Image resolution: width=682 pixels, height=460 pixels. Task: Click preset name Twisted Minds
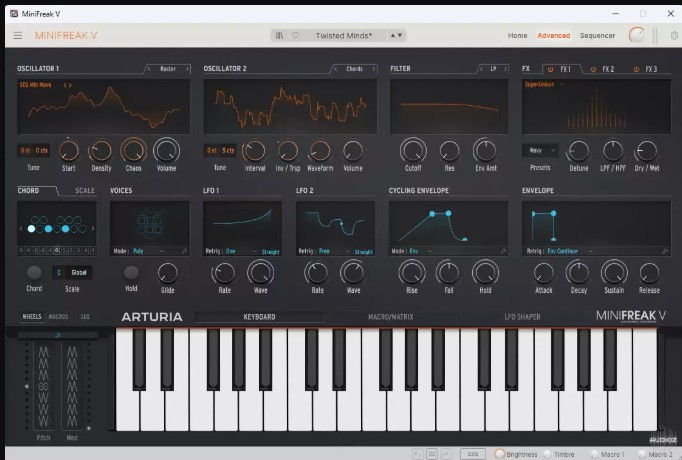point(344,36)
